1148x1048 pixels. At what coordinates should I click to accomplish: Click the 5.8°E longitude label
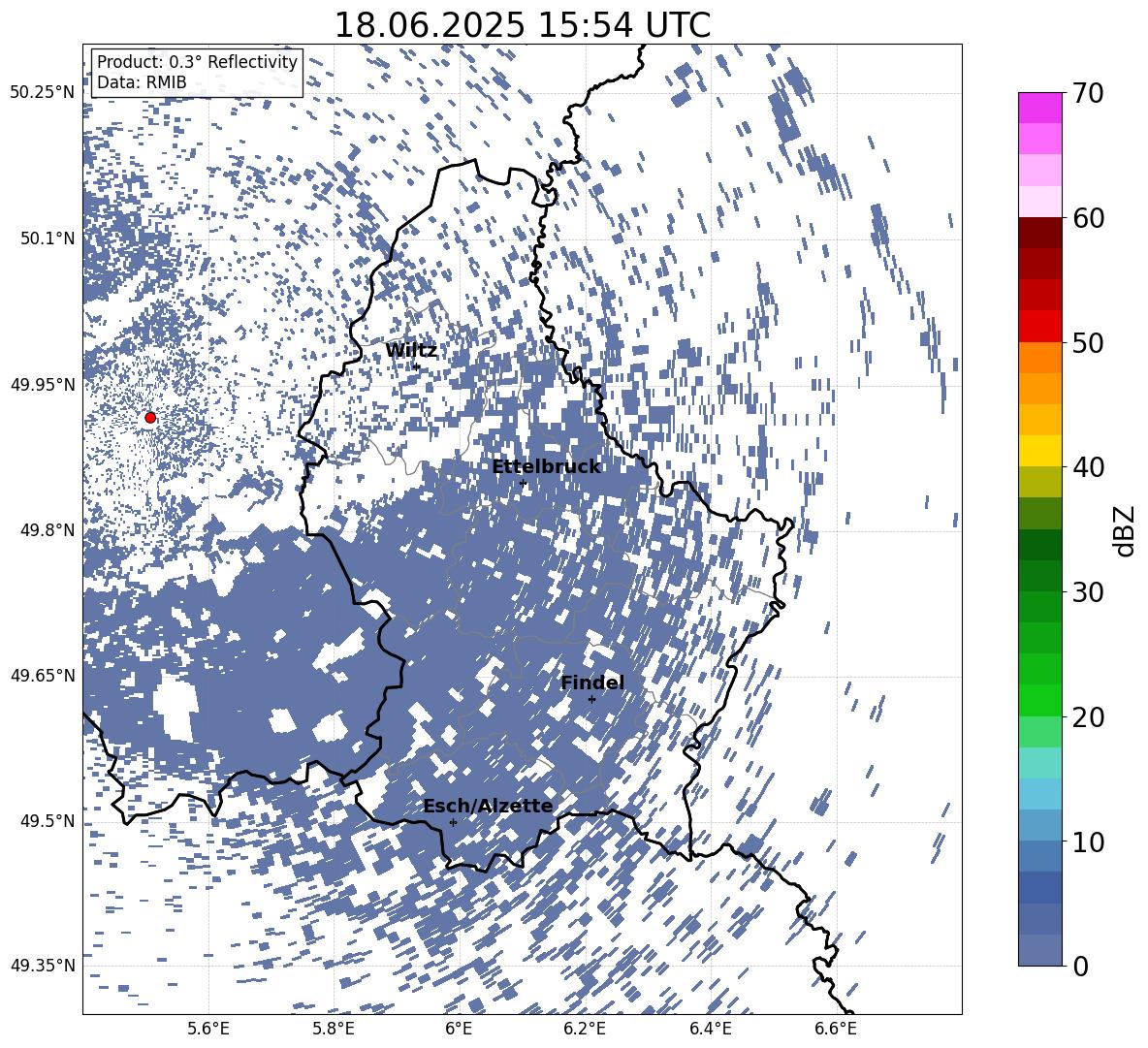pos(334,1029)
